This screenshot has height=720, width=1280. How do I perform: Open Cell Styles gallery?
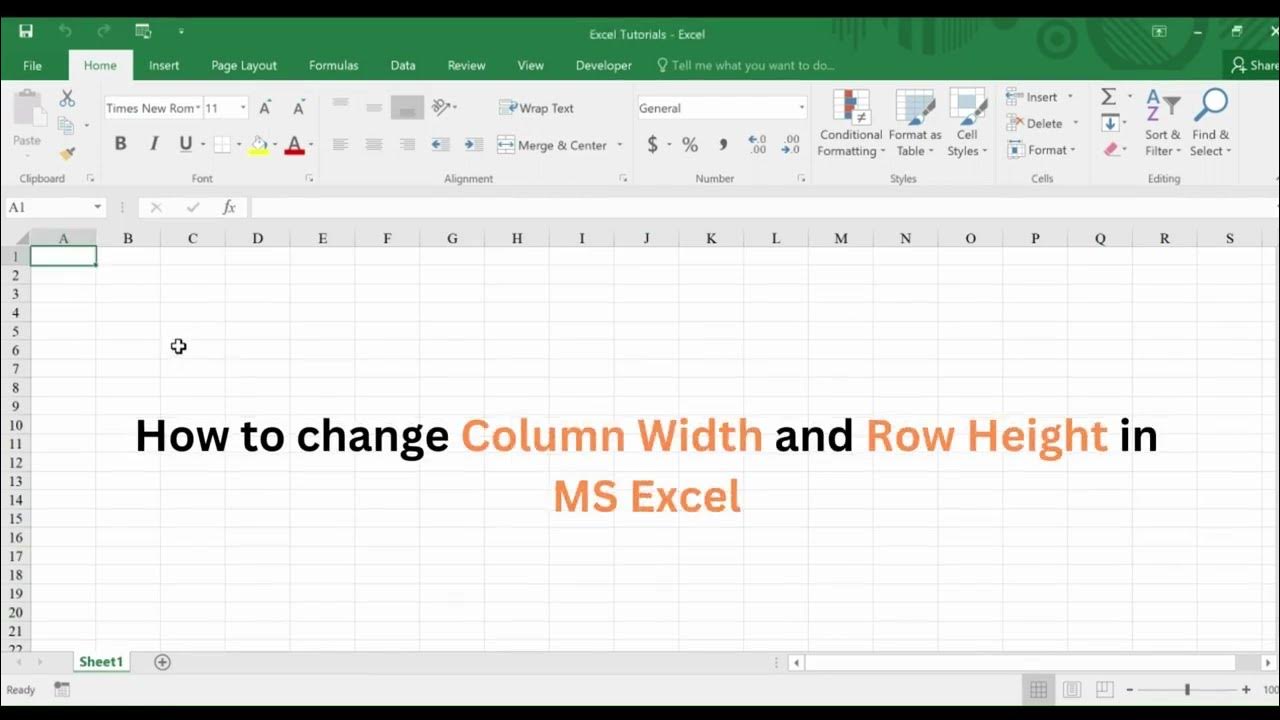[967, 123]
